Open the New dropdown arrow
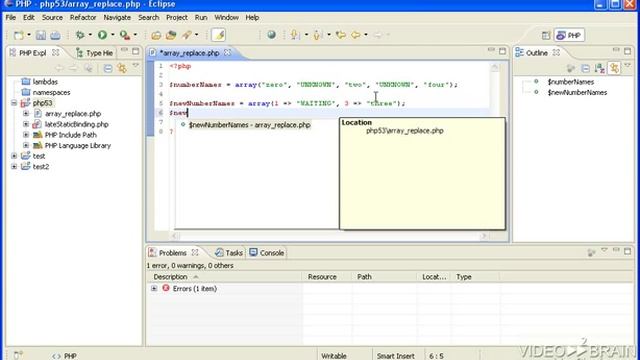 (29, 35)
